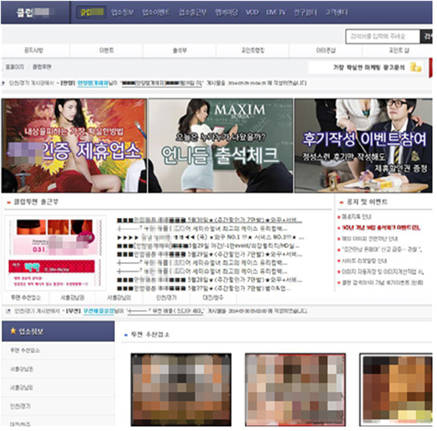
Task: Click the site logo in the top-left header
Action: 33,13
